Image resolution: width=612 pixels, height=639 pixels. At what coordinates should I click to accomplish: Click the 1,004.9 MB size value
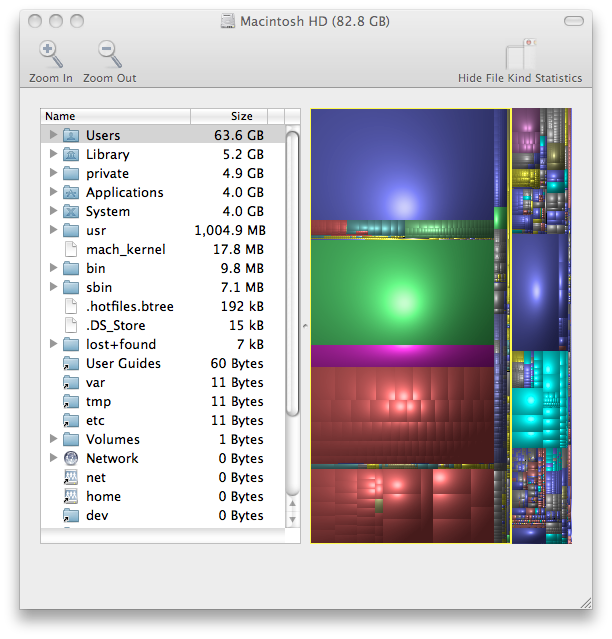(x=230, y=230)
